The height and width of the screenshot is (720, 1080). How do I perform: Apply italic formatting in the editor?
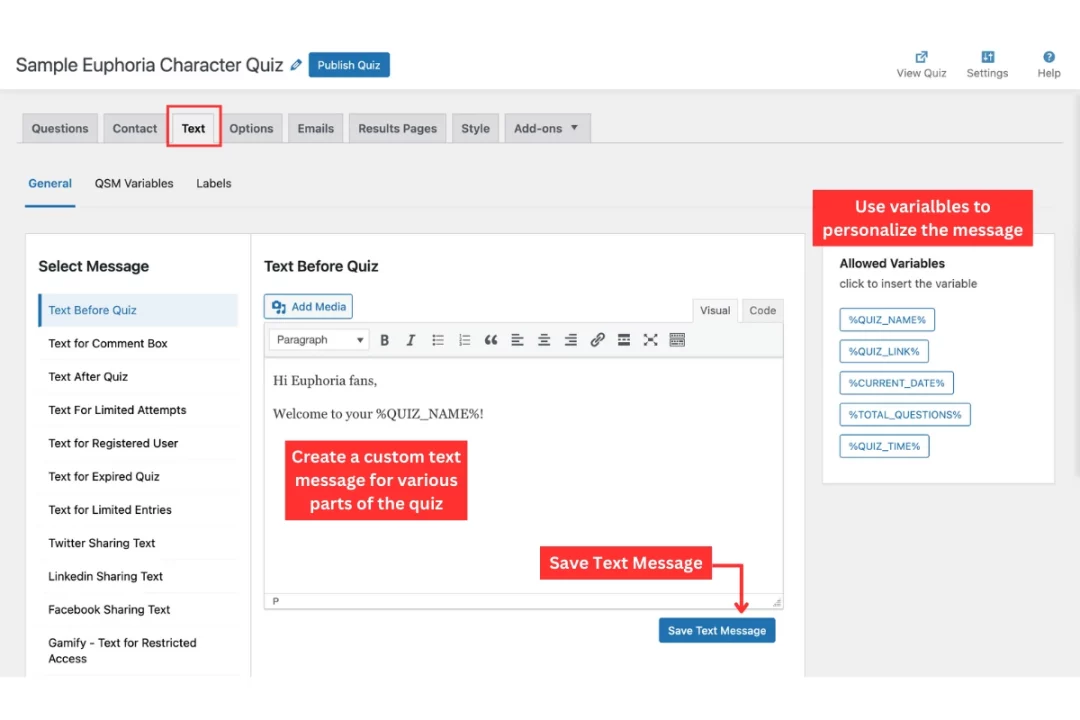click(410, 340)
